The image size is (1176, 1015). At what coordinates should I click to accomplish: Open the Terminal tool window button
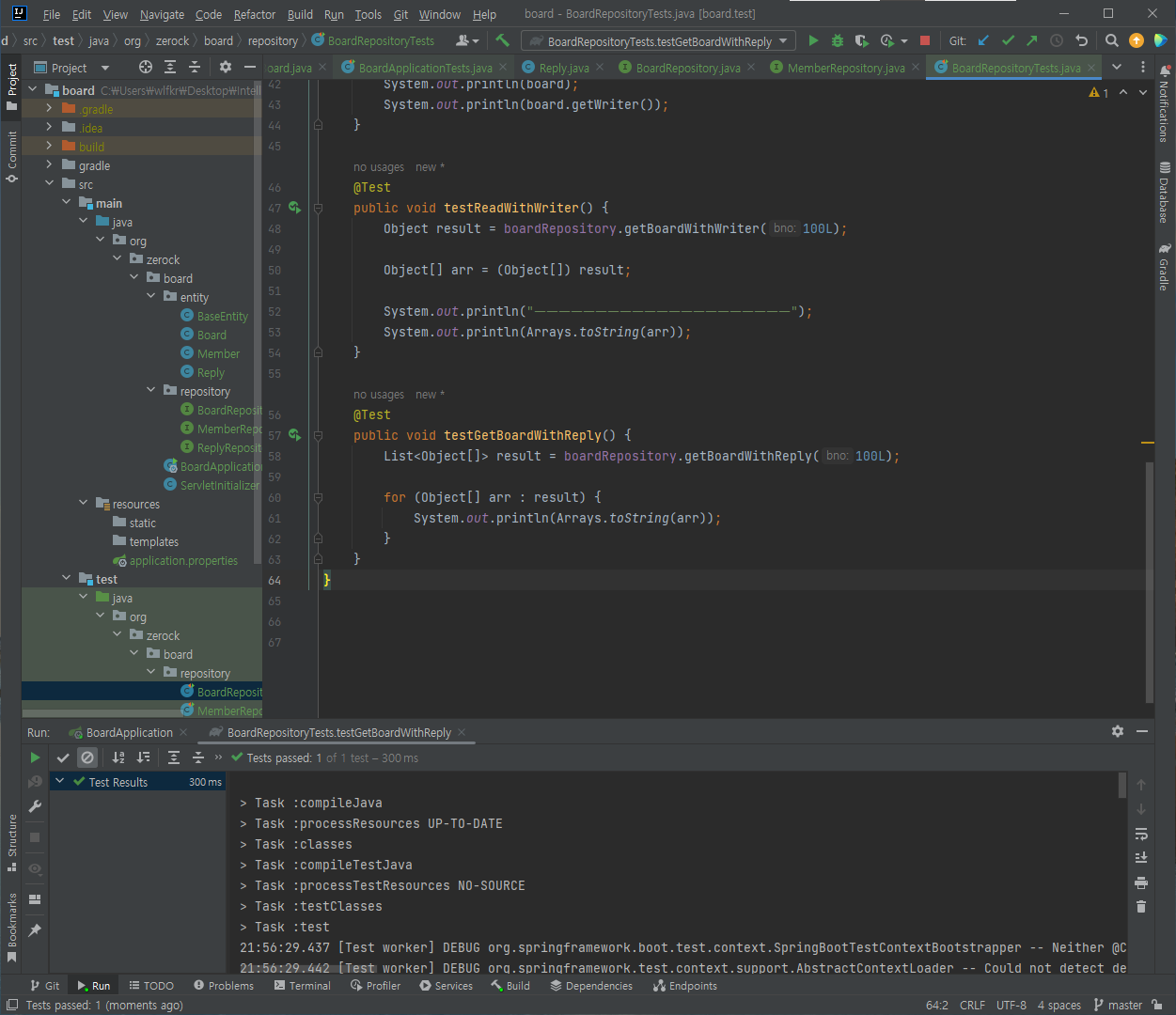click(302, 986)
